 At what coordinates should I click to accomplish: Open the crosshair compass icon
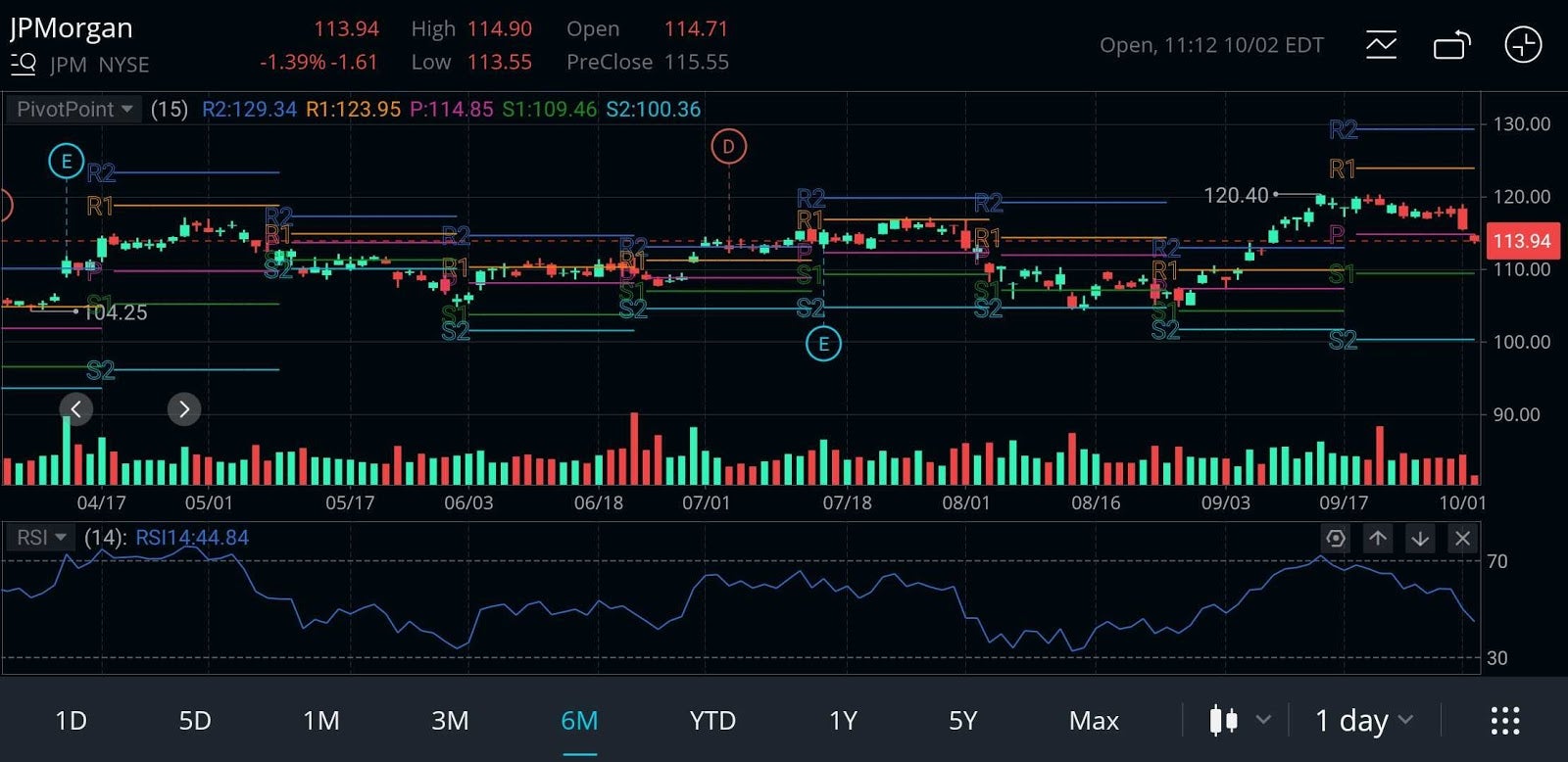coord(1523,45)
